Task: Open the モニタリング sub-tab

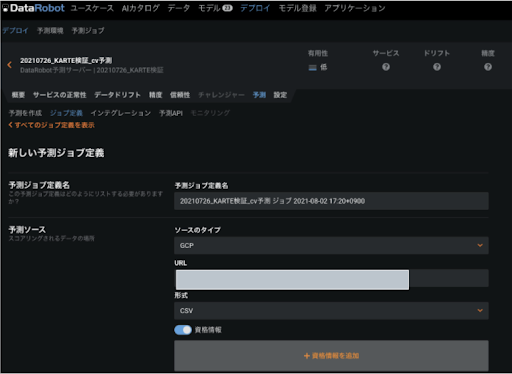Action: 210,113
